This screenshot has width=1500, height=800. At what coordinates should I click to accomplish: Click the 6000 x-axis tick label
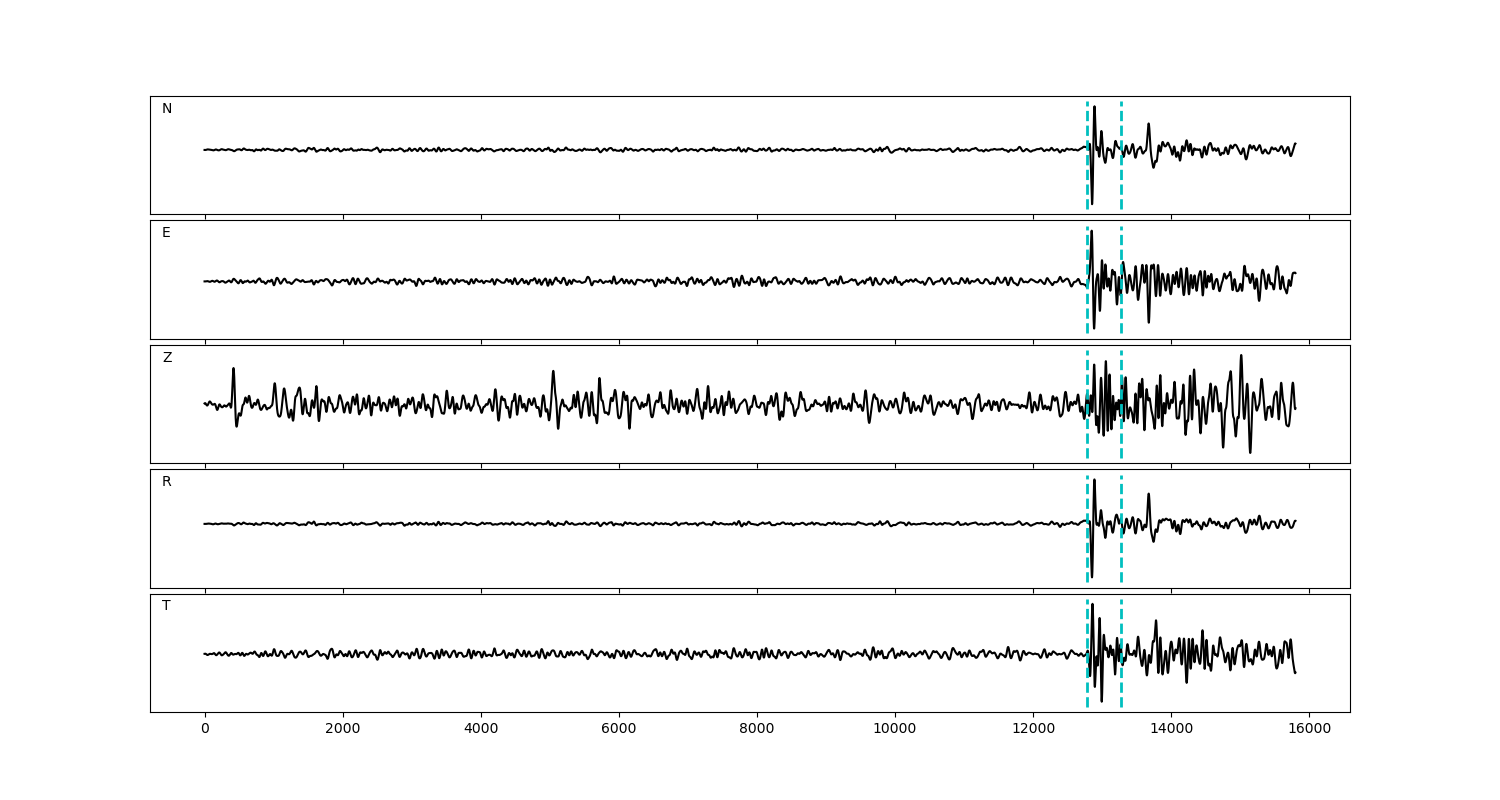coord(619,729)
